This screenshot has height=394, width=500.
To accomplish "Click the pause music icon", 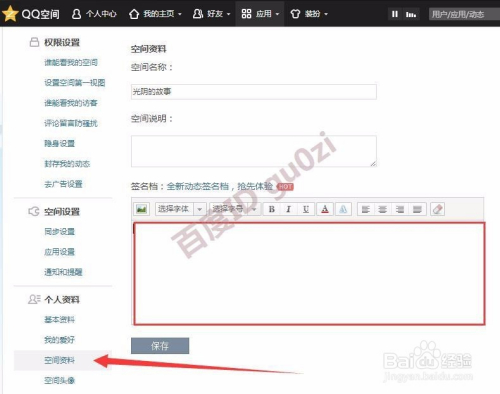I will pyautogui.click(x=395, y=14).
